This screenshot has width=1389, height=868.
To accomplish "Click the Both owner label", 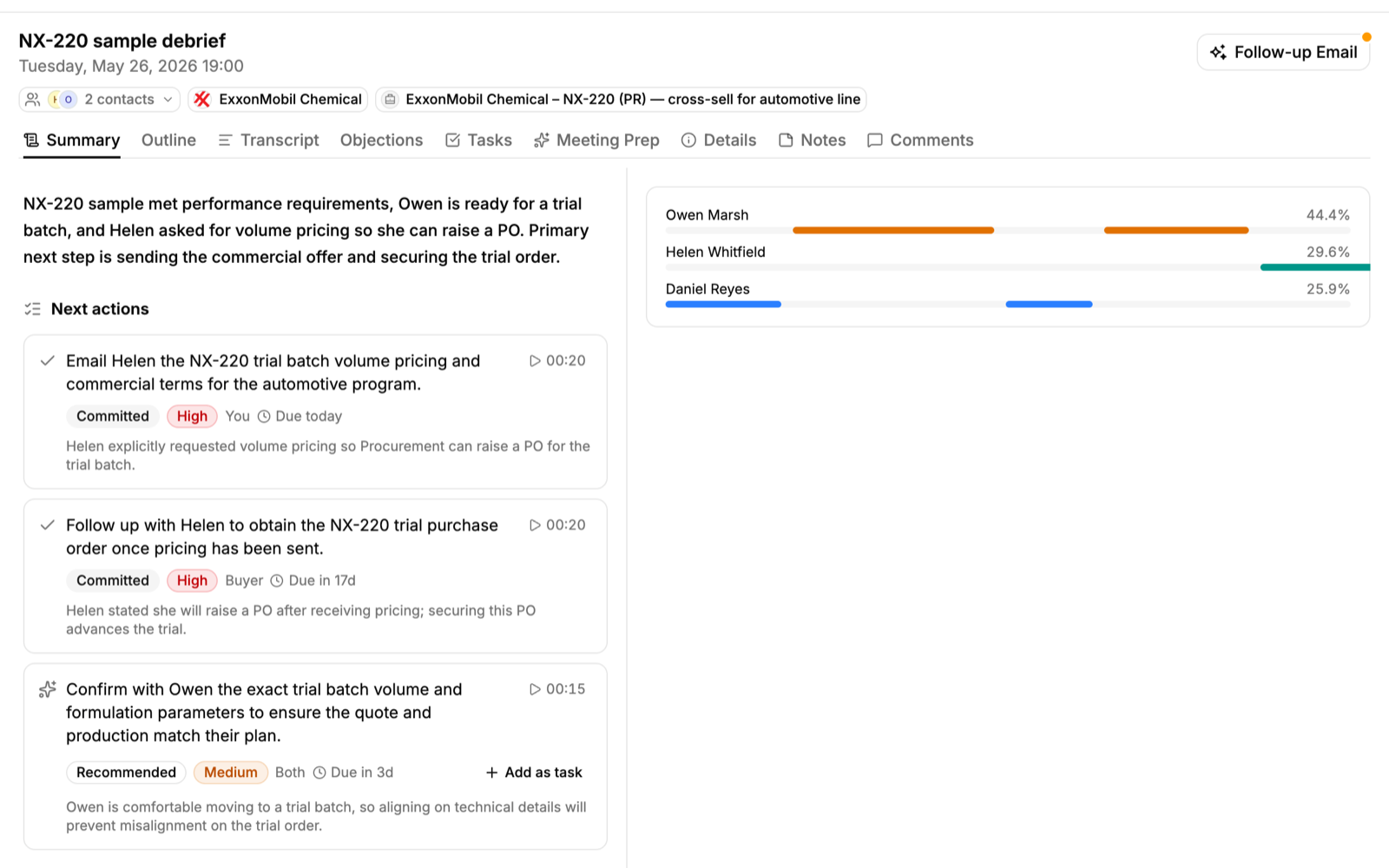I will coord(290,772).
